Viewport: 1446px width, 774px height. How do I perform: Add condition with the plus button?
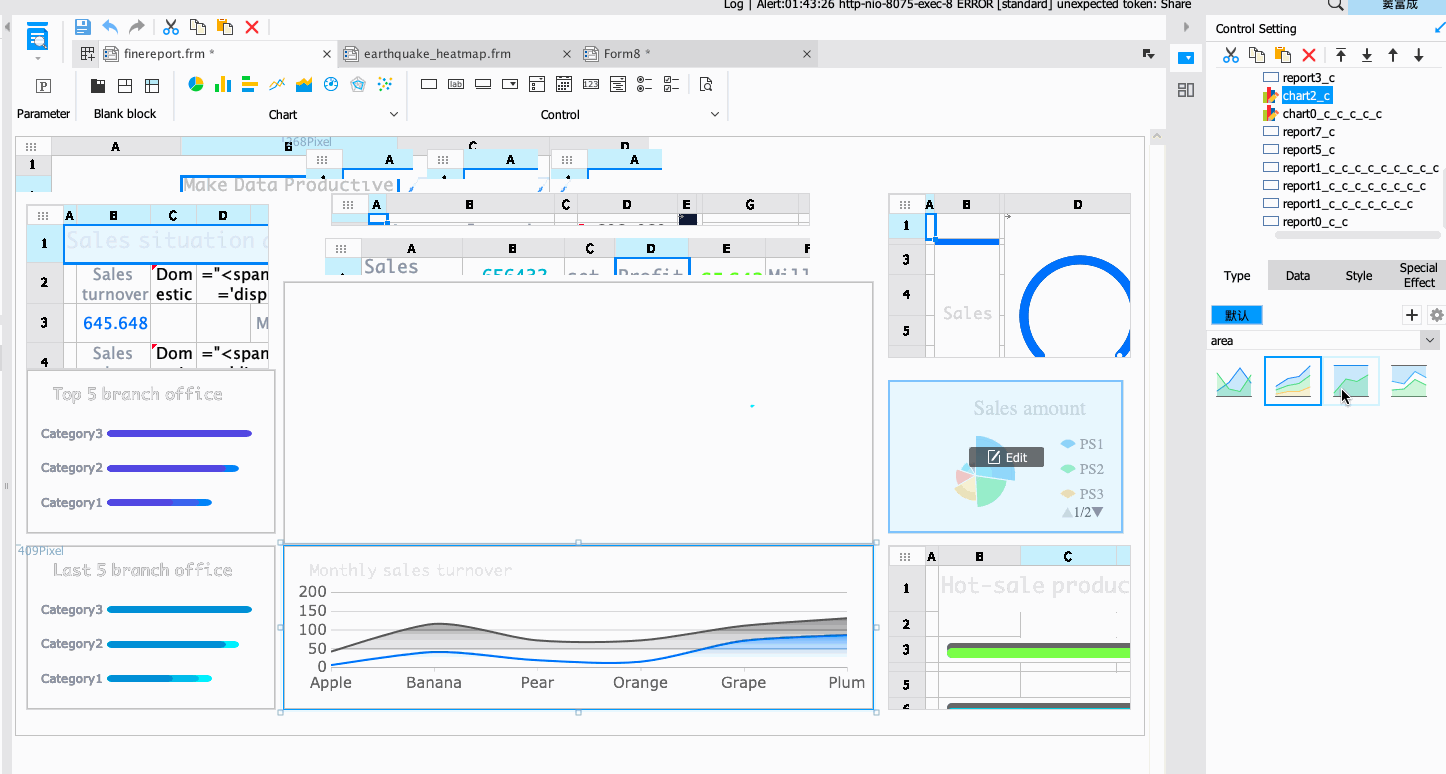point(1412,315)
